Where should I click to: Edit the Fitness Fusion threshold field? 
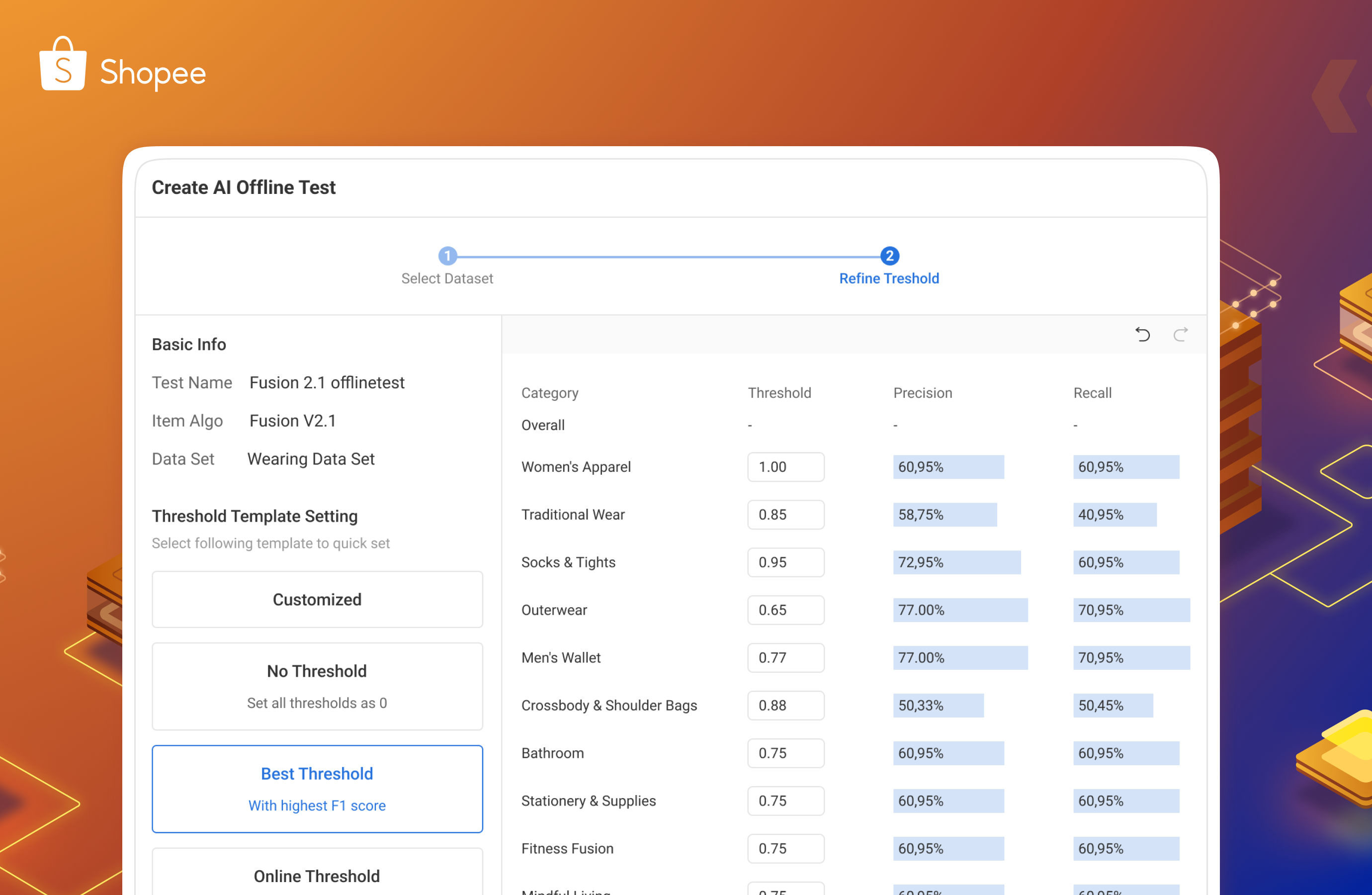click(786, 849)
